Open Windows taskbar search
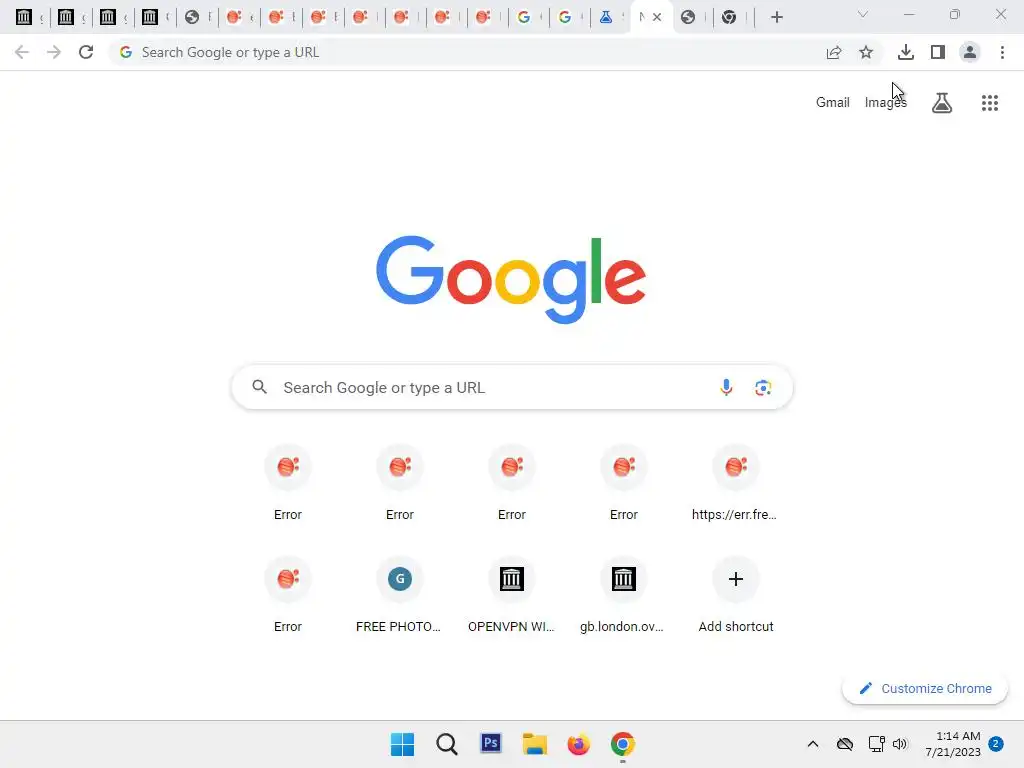Screen dimensions: 1024x768 tap(447, 744)
